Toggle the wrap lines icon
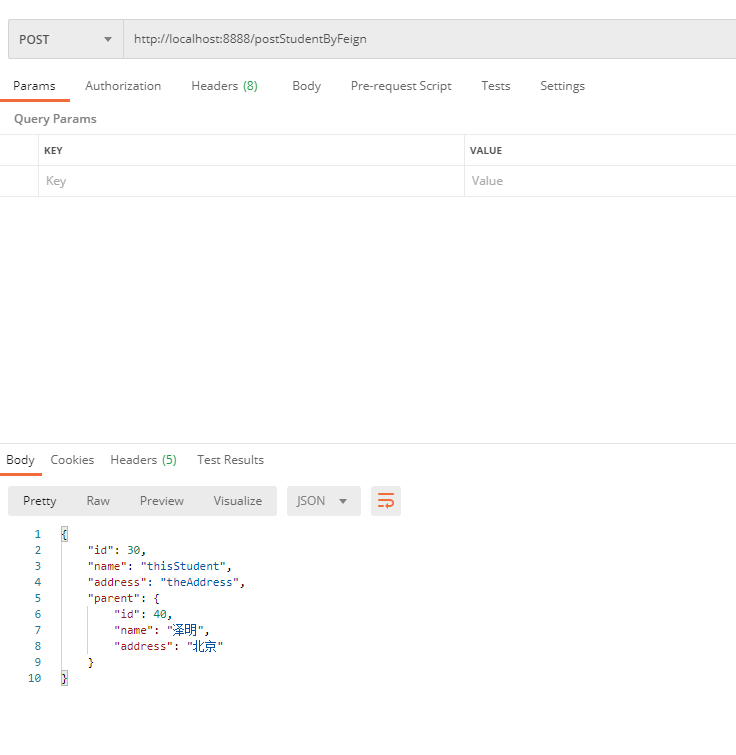 click(x=386, y=501)
